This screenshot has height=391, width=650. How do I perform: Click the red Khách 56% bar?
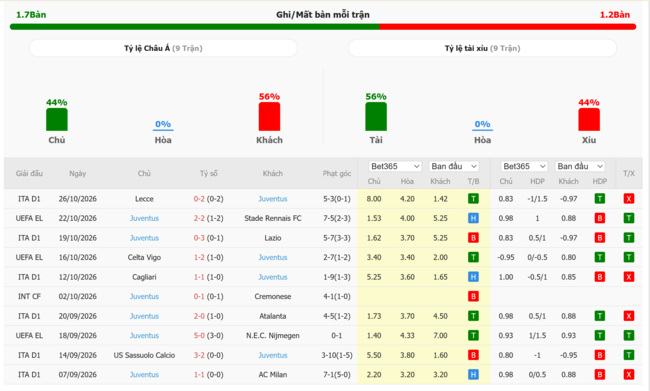(269, 117)
